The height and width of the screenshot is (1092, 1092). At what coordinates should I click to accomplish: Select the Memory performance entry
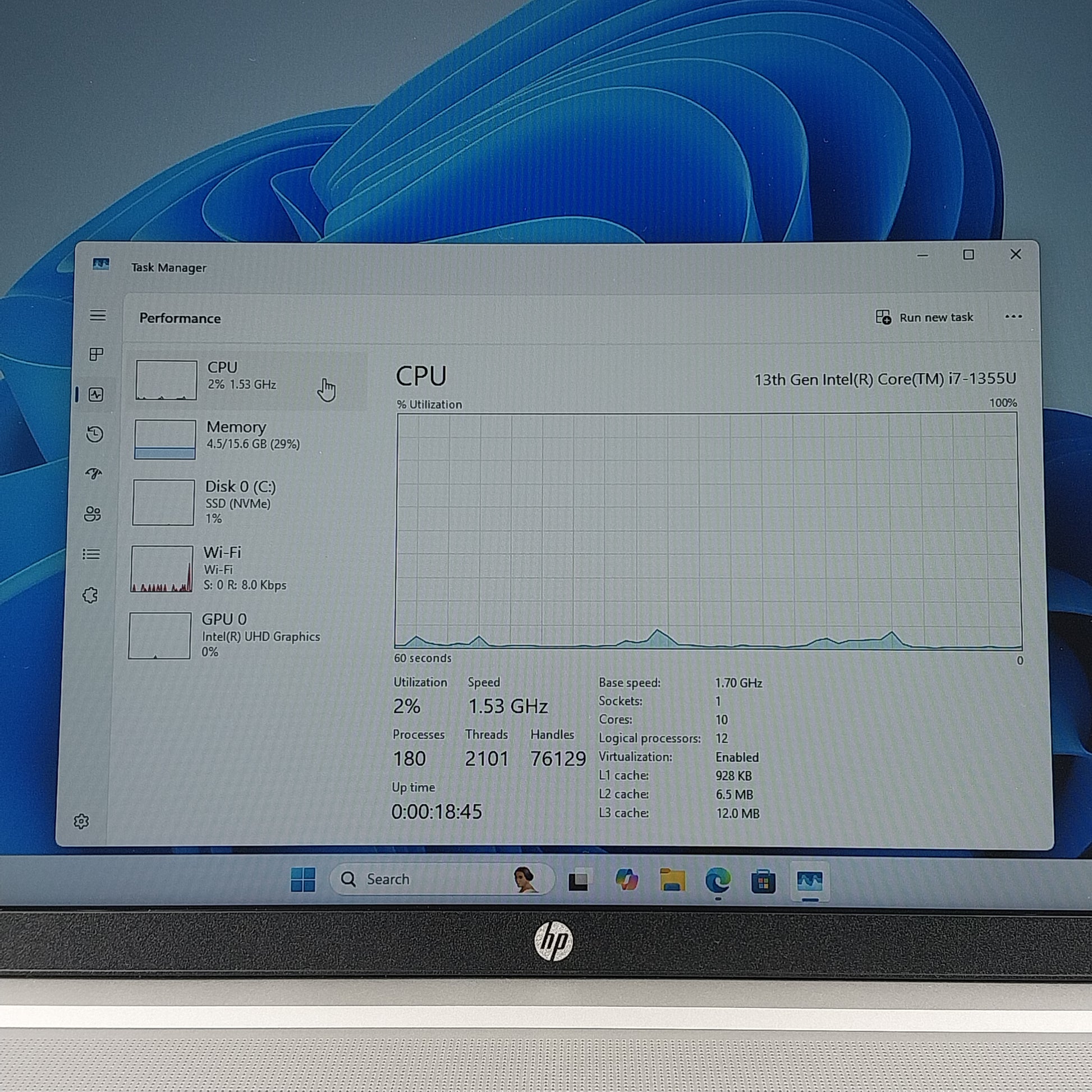(x=245, y=439)
